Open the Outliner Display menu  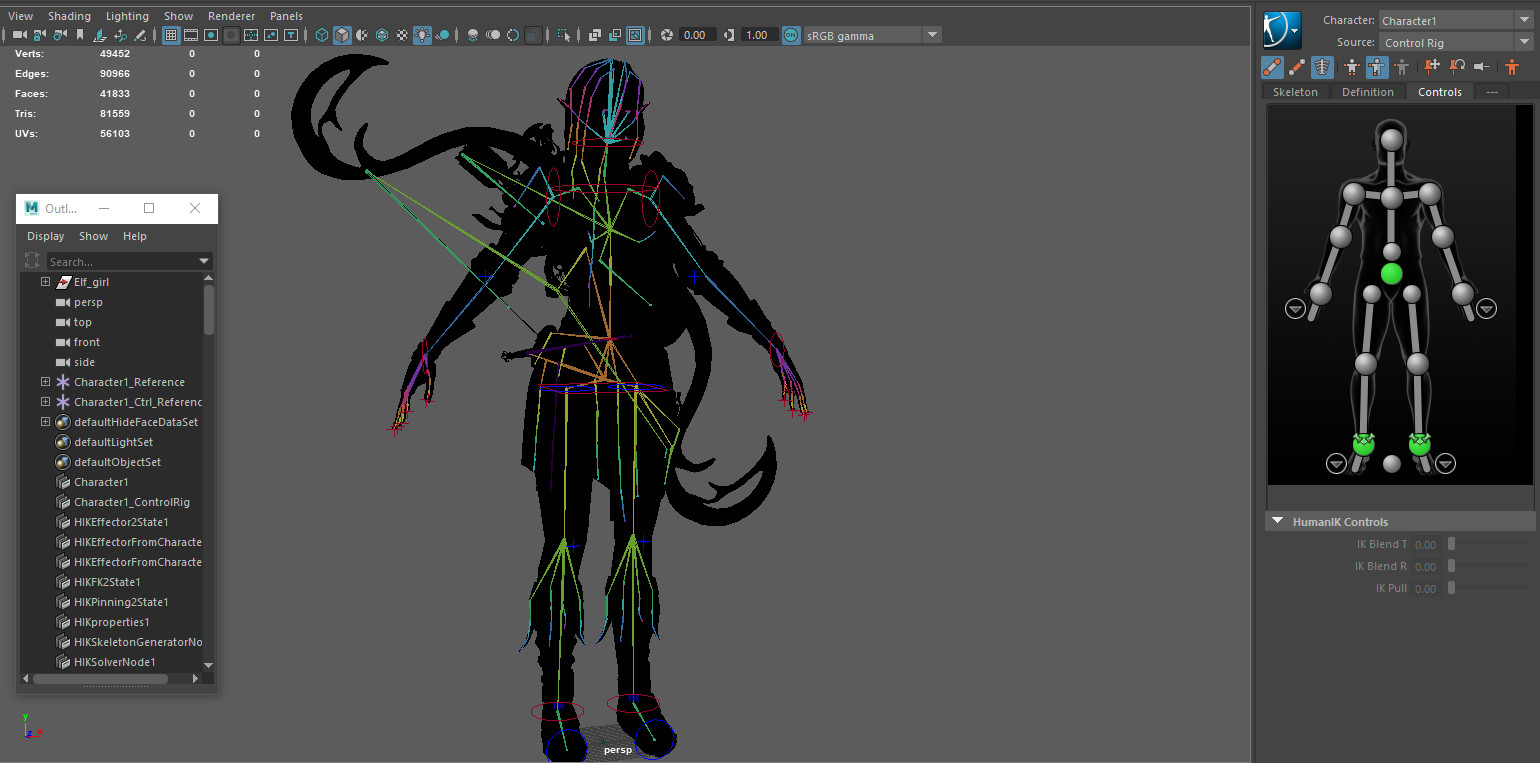pyautogui.click(x=45, y=236)
